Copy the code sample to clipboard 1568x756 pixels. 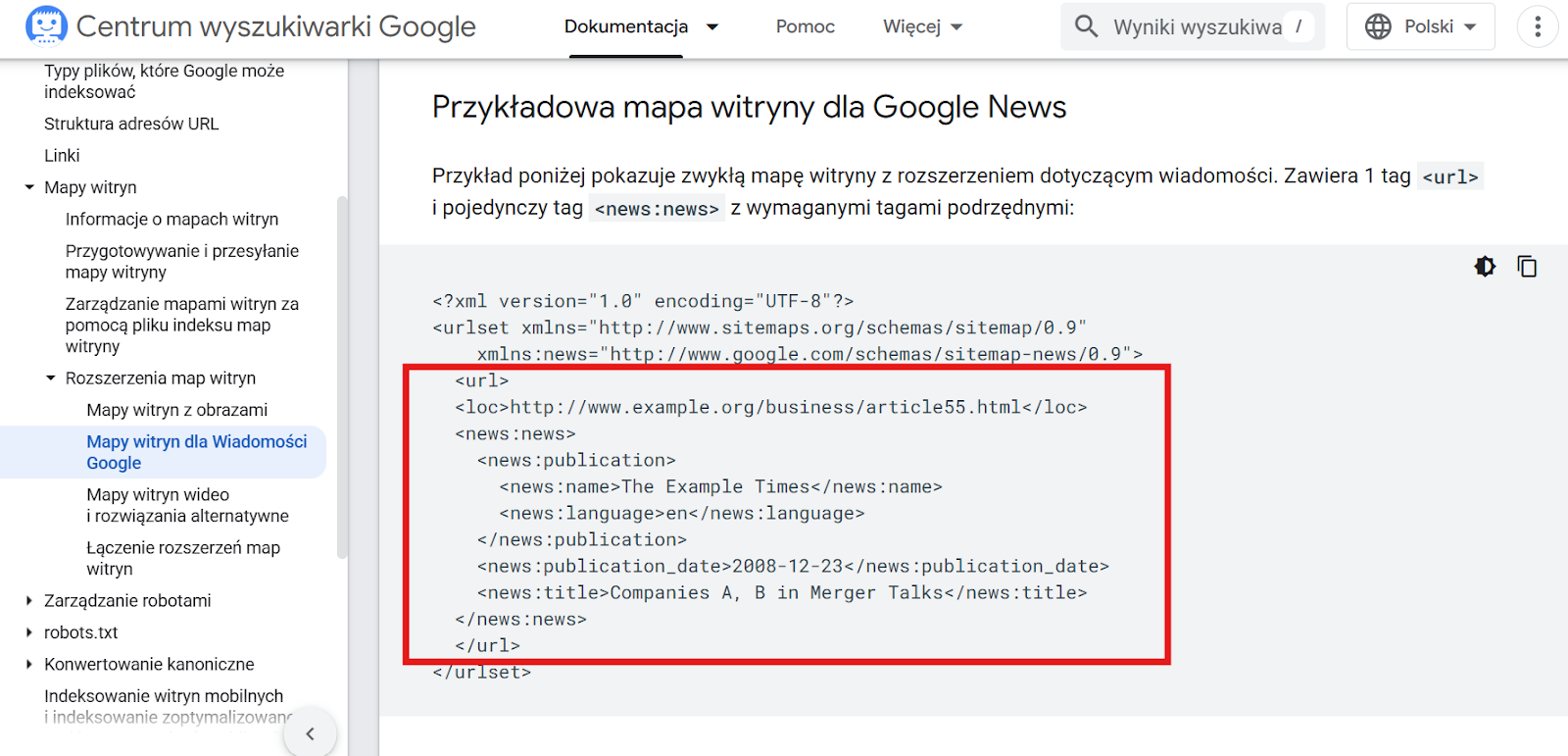(1527, 266)
